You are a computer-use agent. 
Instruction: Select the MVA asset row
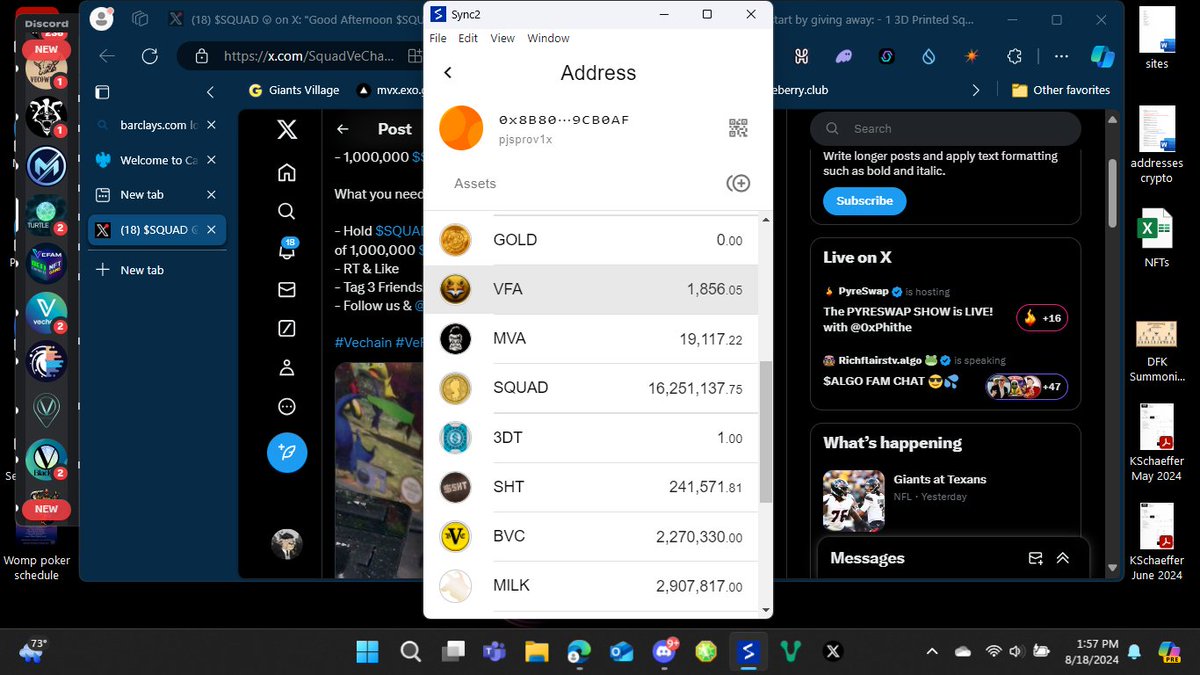(x=591, y=339)
